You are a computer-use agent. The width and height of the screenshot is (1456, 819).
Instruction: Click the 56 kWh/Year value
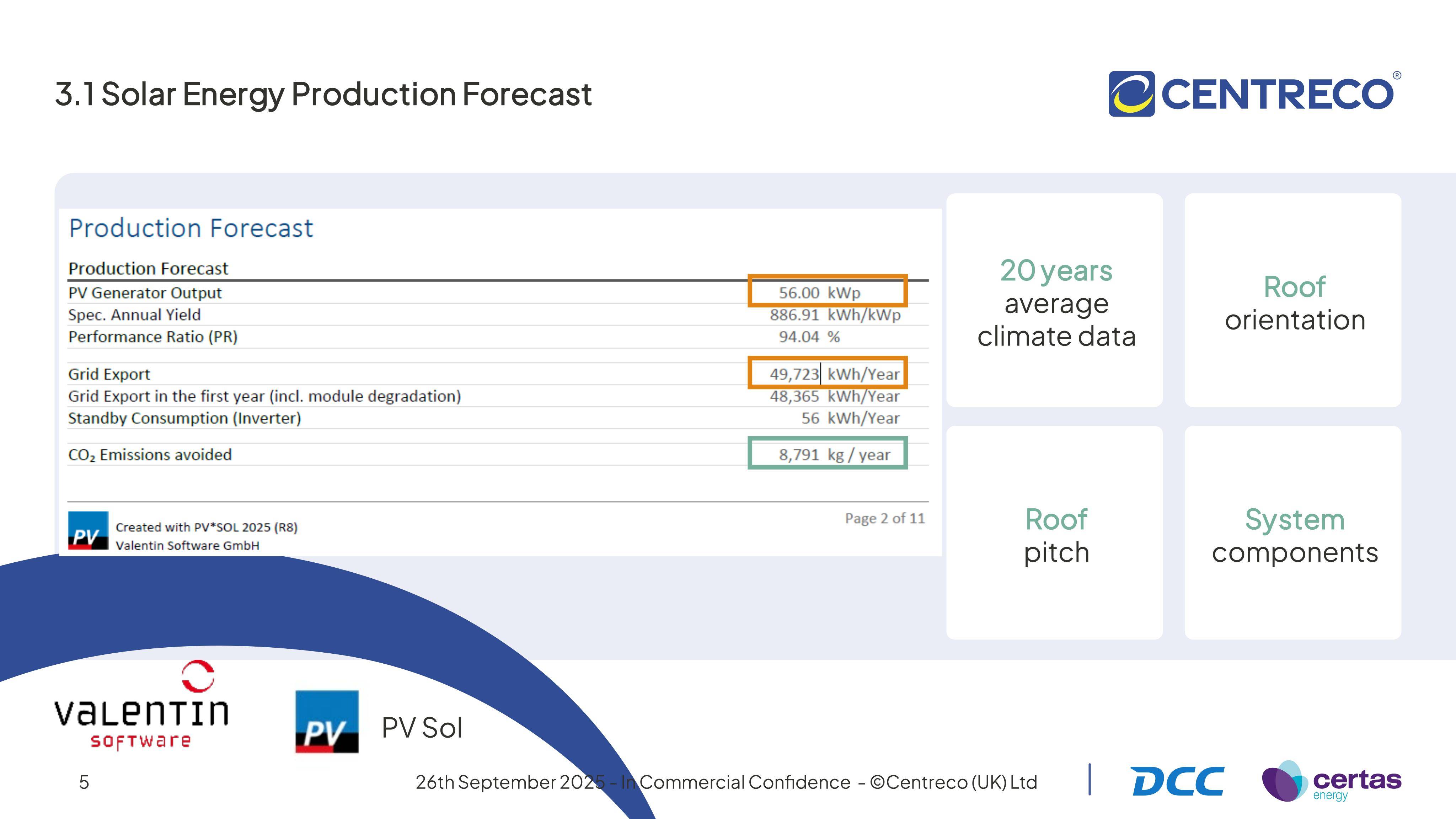(x=851, y=418)
